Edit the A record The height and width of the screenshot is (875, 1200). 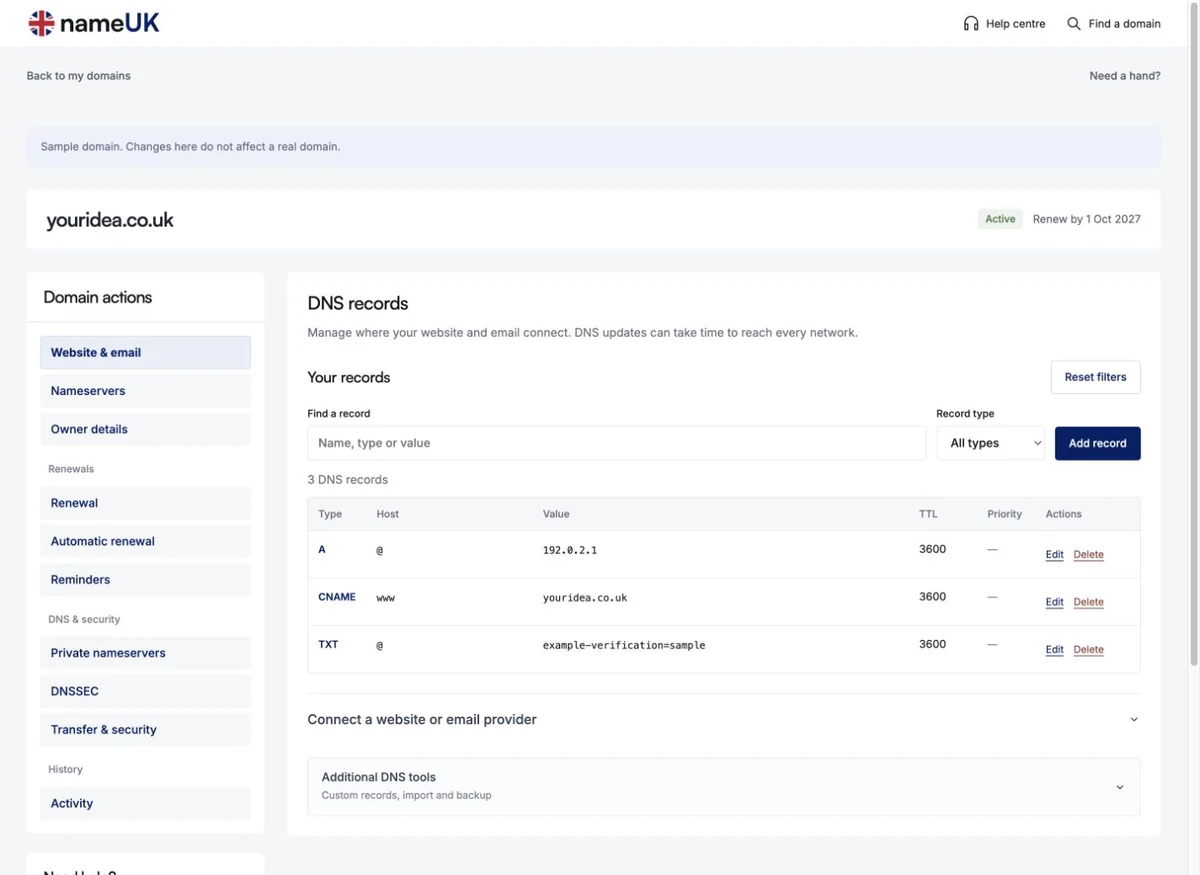tap(1054, 555)
